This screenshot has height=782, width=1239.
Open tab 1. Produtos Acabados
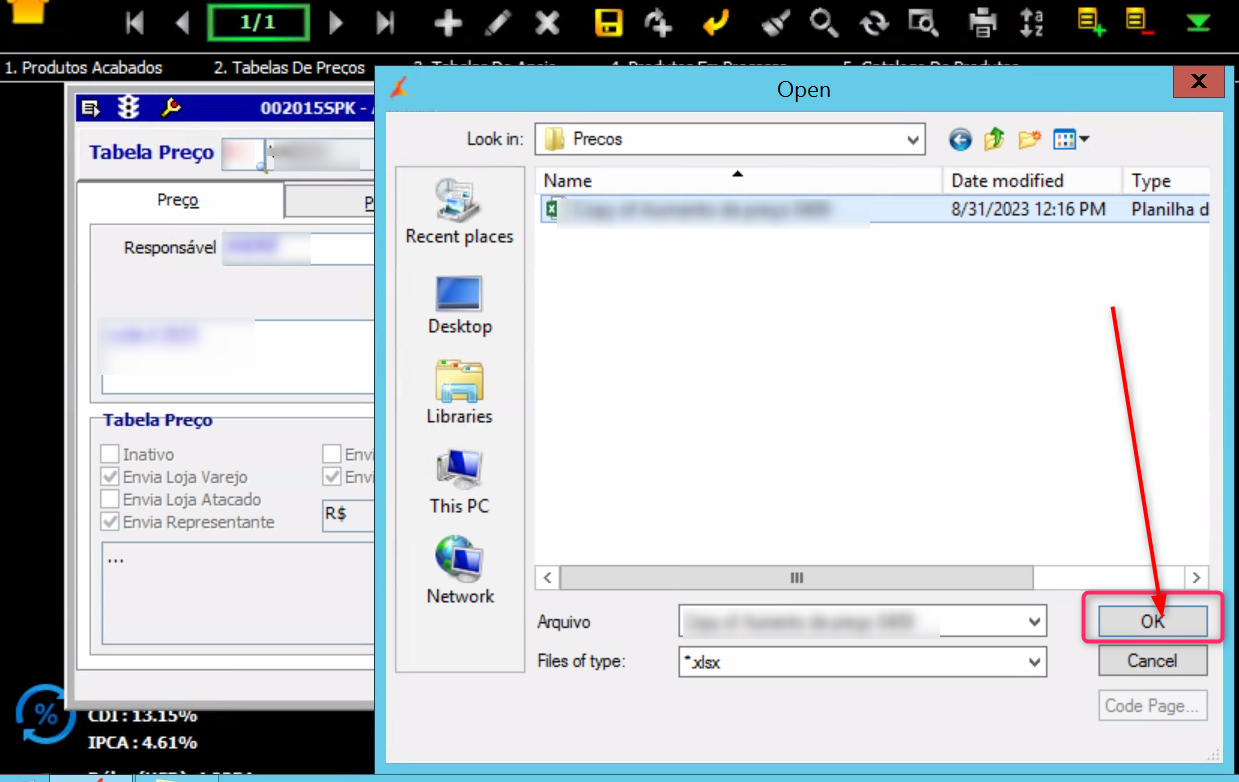point(84,68)
